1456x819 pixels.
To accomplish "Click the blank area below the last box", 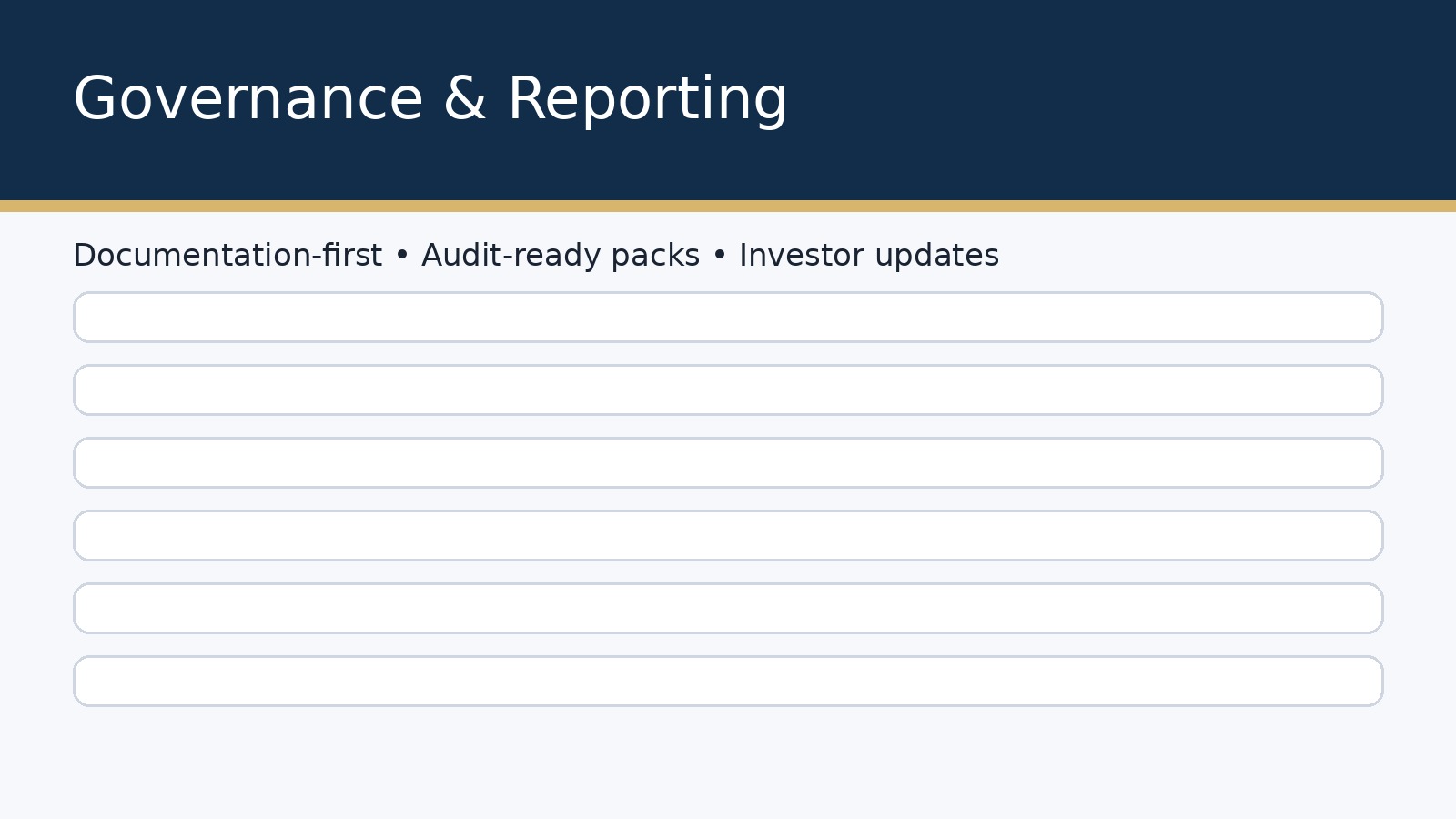I will 728,764.
